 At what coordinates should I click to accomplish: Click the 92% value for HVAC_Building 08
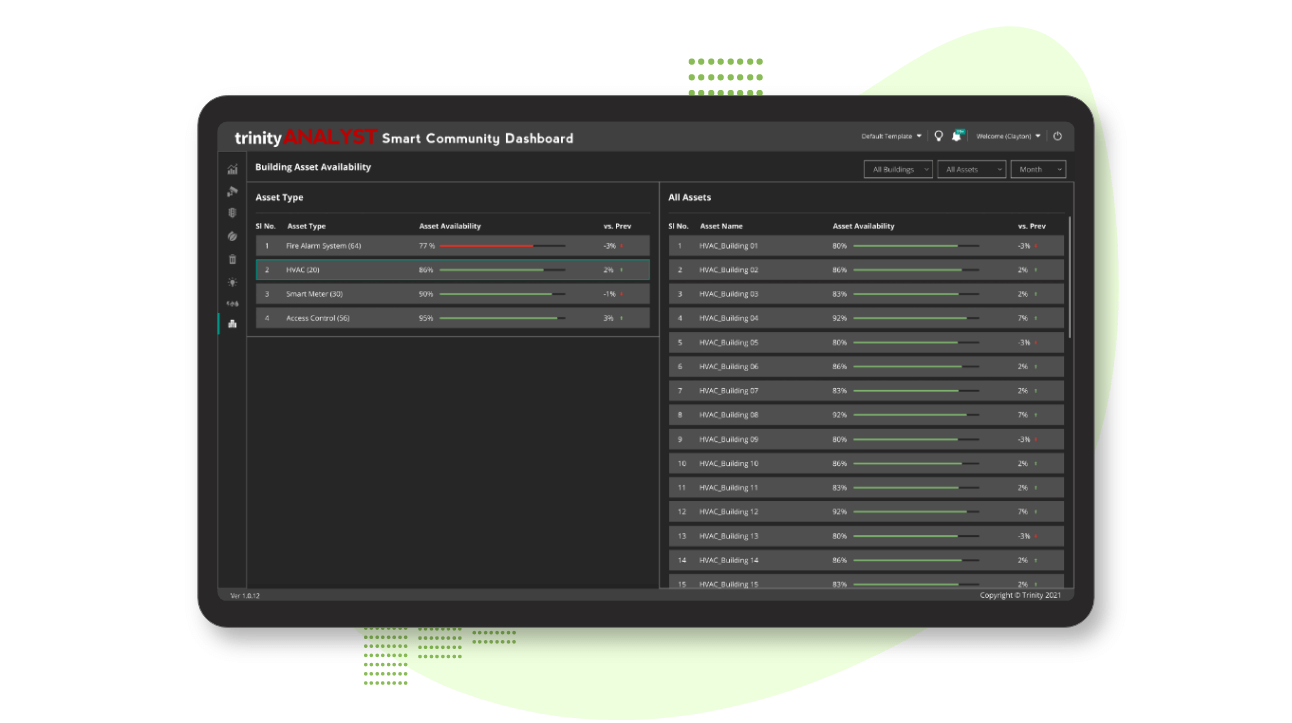click(x=840, y=415)
